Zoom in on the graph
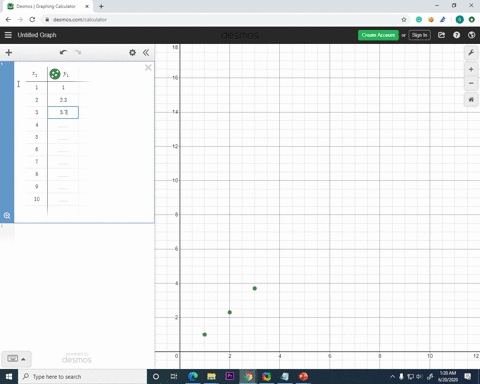 (x=471, y=69)
